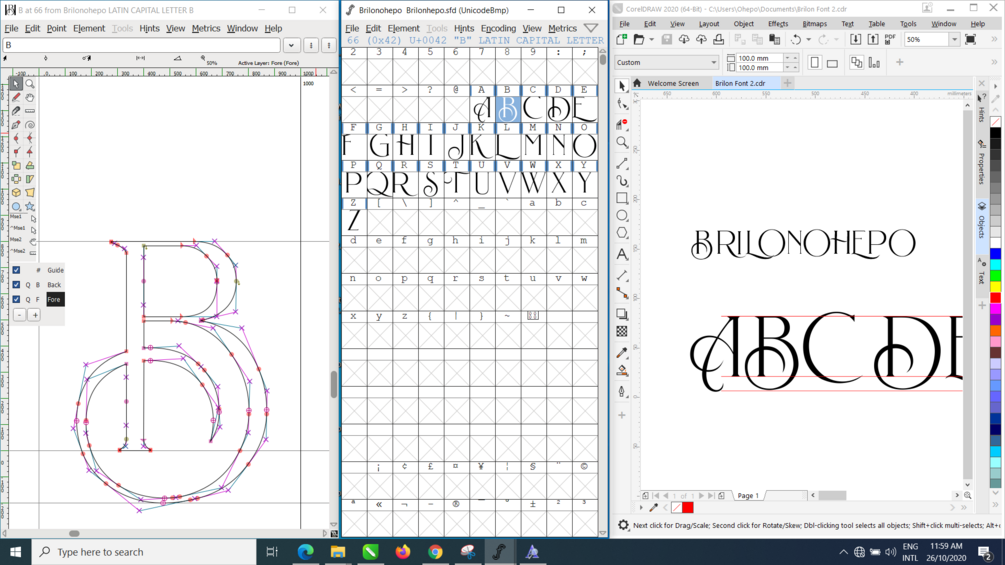Toggle the Fore layer visibility checkbox
This screenshot has height=565, width=1005.
16,299
